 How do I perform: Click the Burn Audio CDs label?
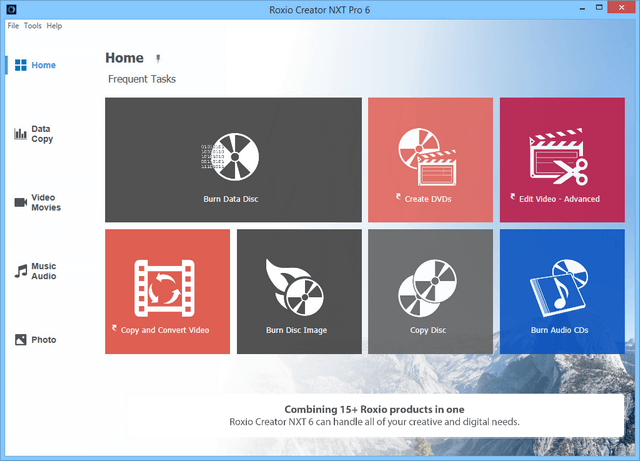[559, 330]
